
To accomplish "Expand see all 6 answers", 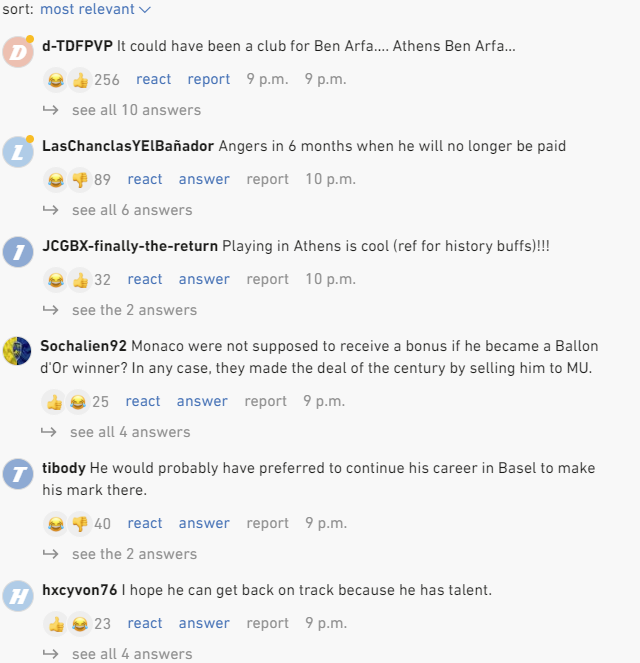I will [x=132, y=210].
